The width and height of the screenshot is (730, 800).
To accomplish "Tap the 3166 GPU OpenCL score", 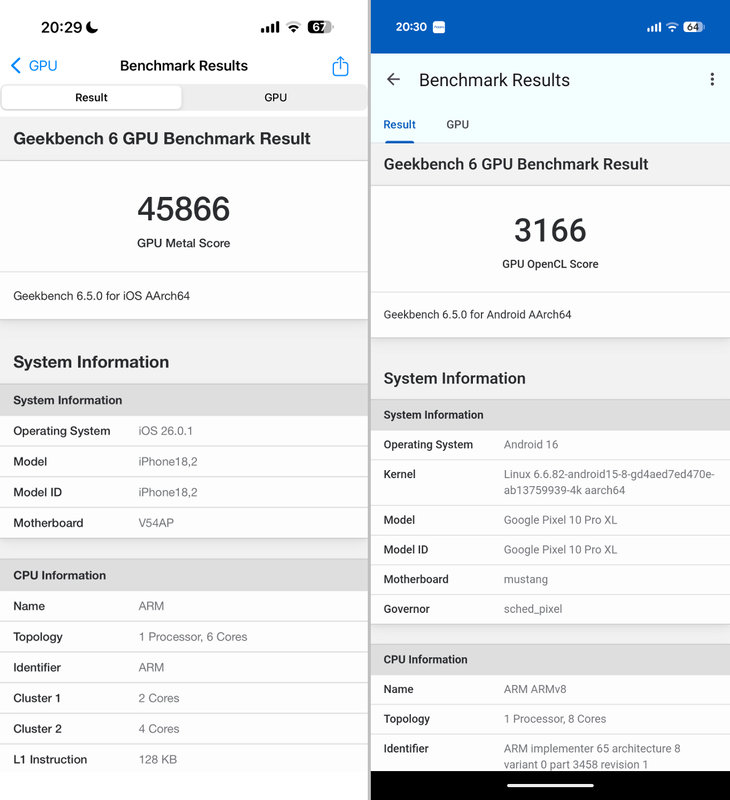I will point(550,230).
